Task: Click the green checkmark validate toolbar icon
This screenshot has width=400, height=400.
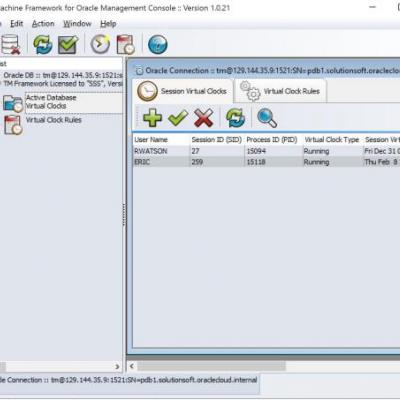Action: (68, 44)
